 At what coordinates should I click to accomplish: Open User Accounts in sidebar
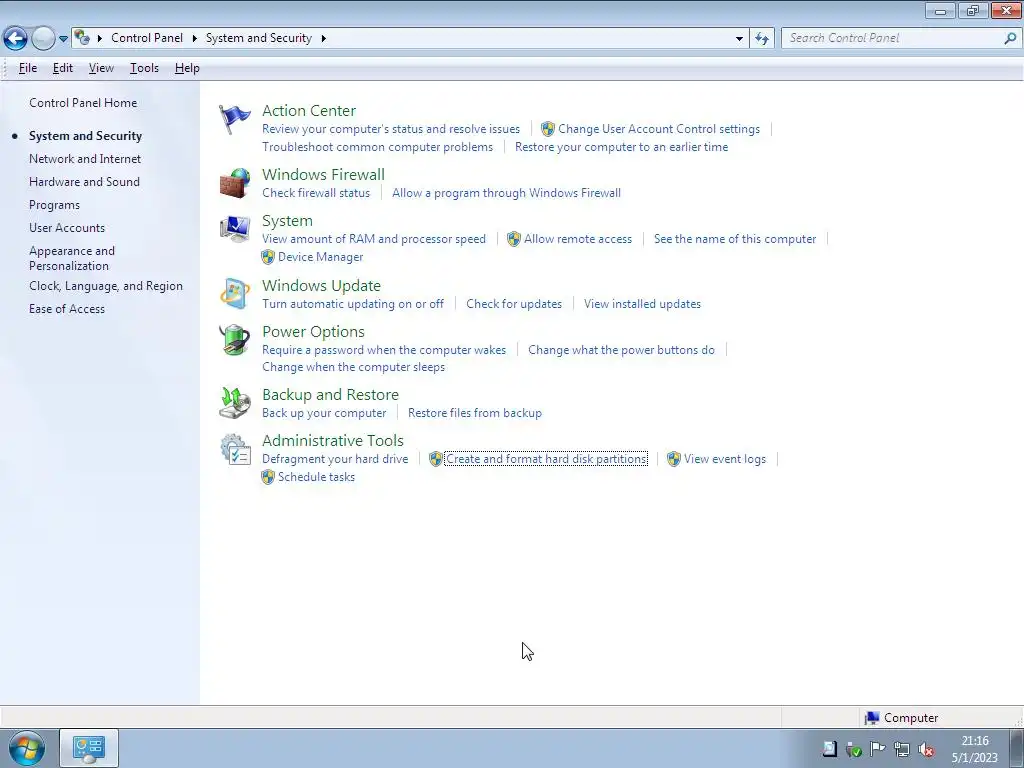click(67, 228)
